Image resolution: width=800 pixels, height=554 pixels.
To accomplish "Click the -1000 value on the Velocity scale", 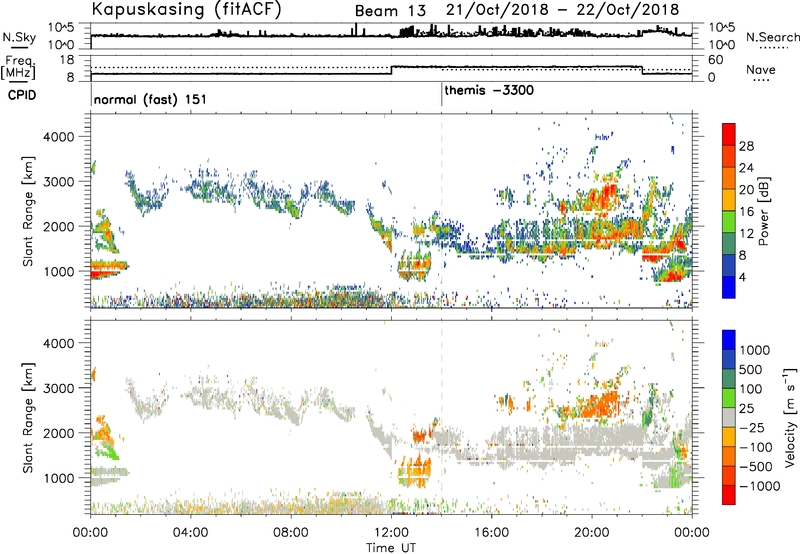I will [x=760, y=486].
